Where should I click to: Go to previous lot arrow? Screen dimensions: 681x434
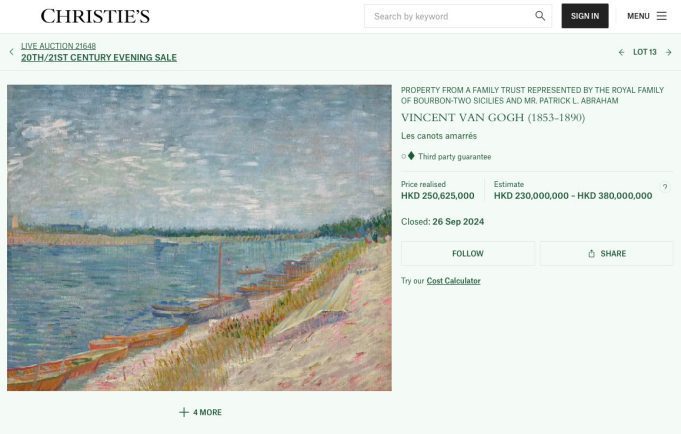[621, 52]
